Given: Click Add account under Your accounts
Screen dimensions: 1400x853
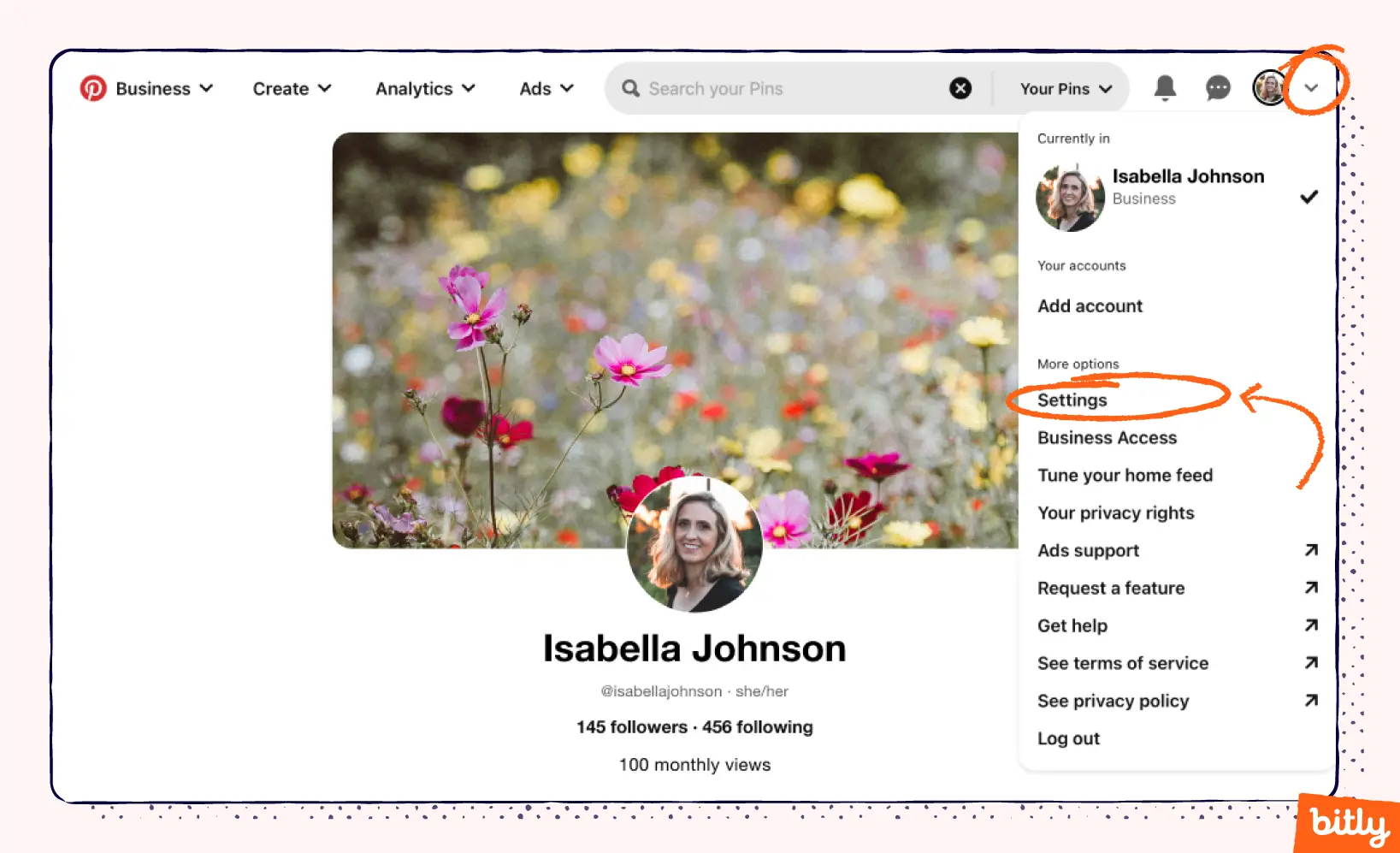Looking at the screenshot, I should 1090,305.
